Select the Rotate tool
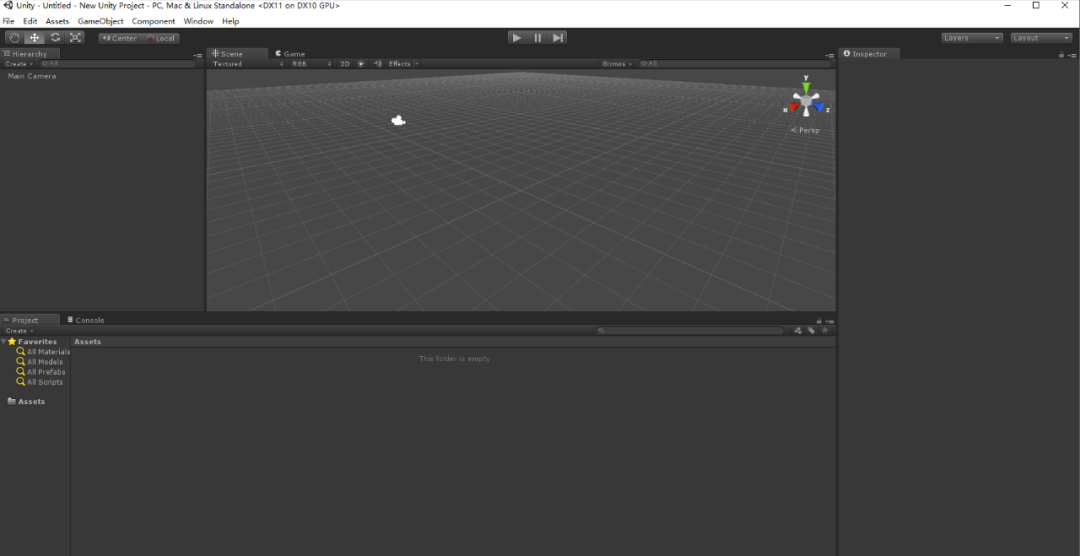1080x556 pixels. point(55,38)
